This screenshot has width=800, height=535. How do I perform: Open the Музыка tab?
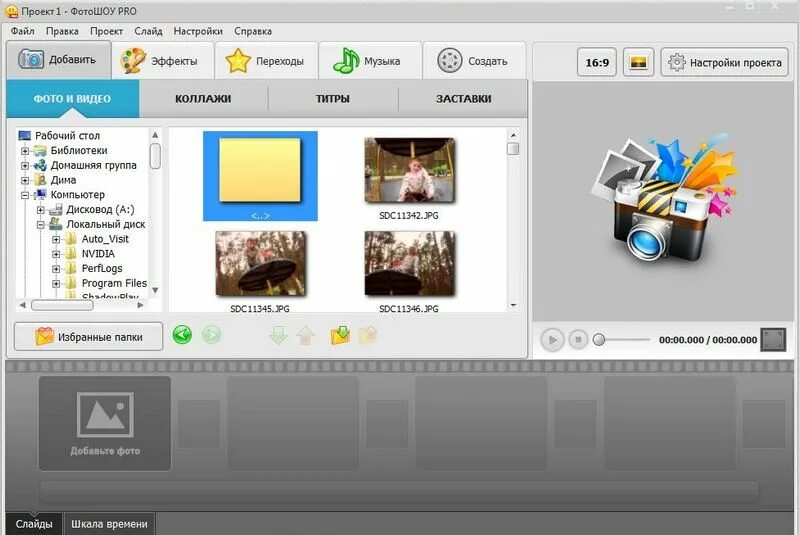[x=370, y=61]
